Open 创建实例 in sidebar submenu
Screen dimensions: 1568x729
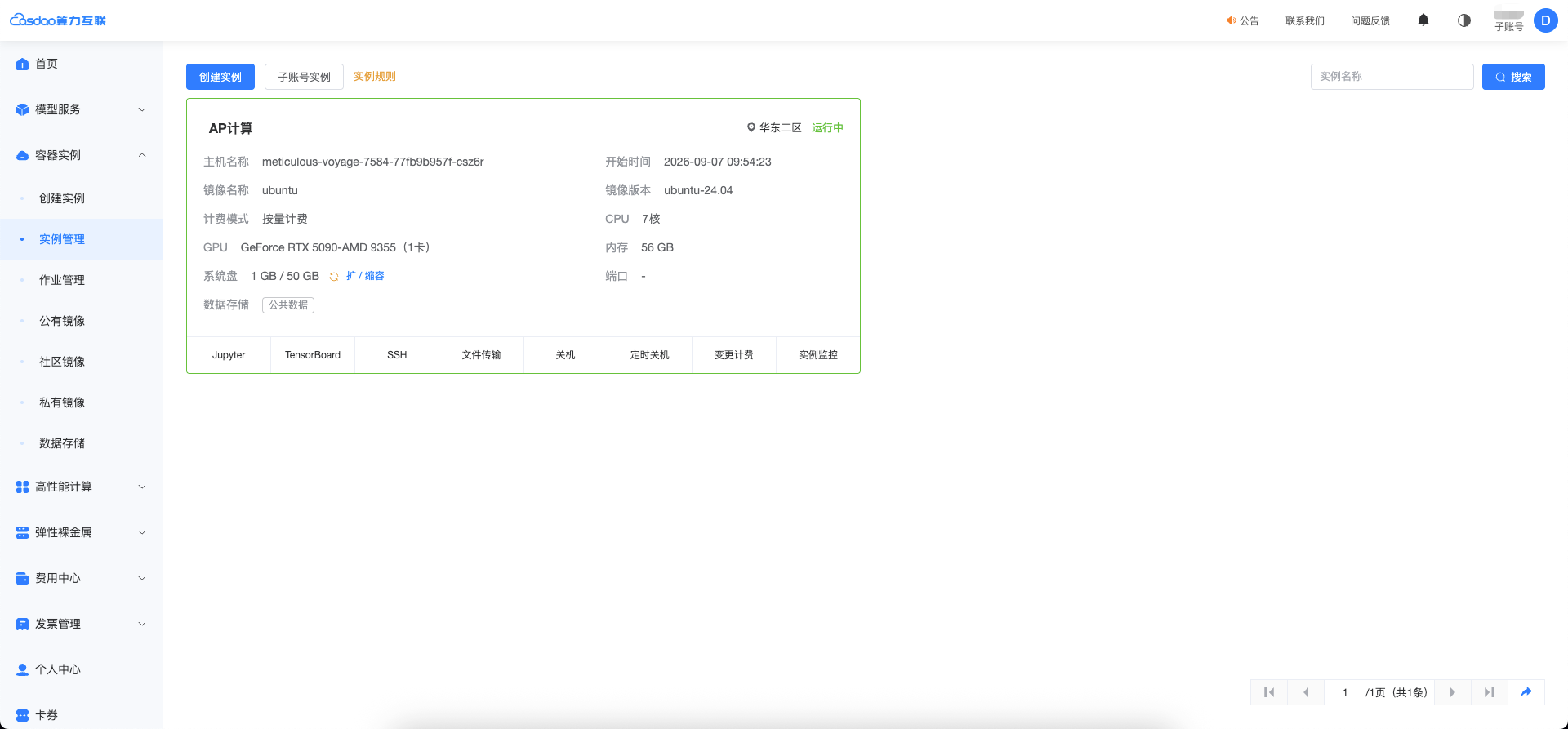click(x=82, y=198)
